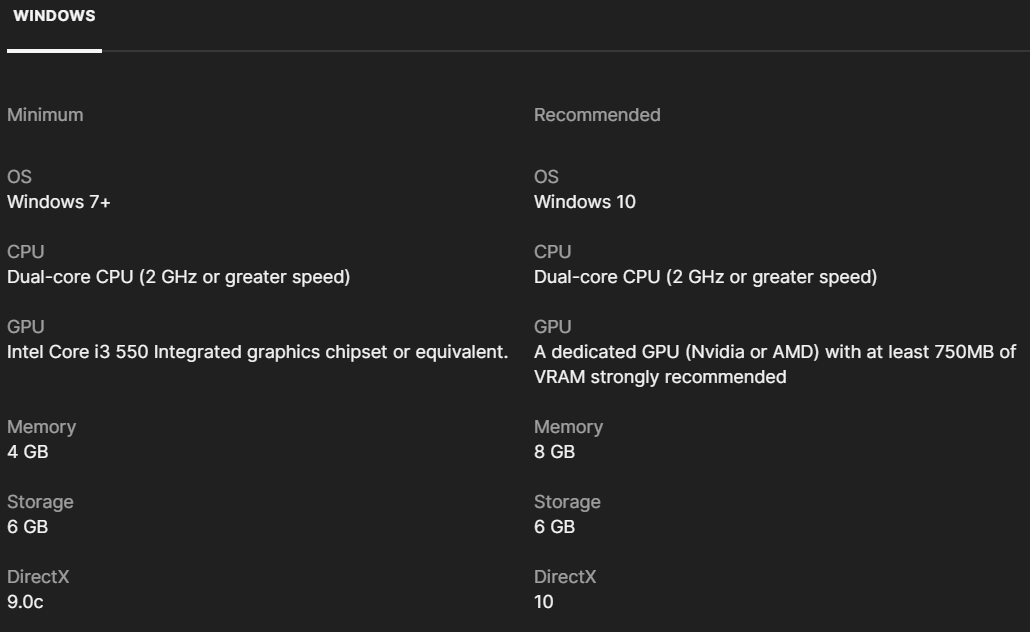
Task: Select the WINDOWS tab
Action: [54, 17]
